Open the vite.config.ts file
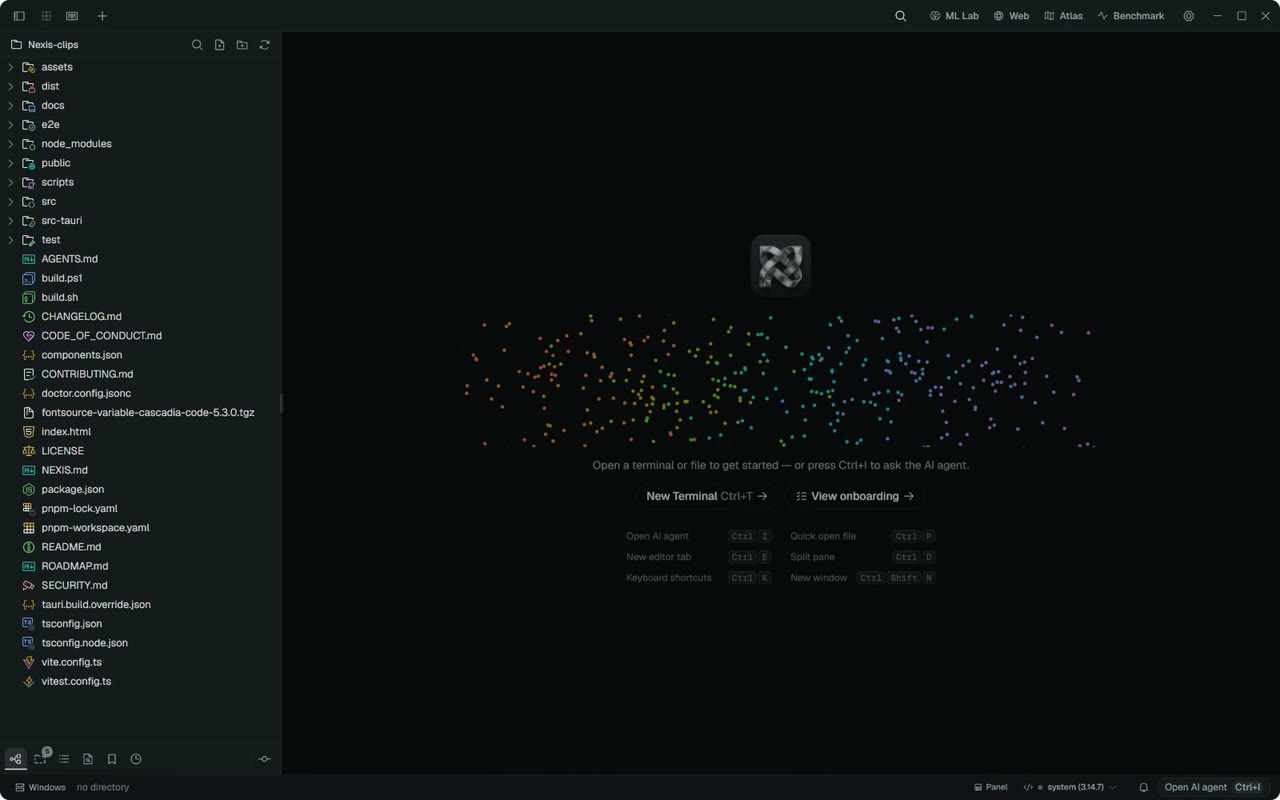This screenshot has height=800, width=1280. (x=140, y=662)
